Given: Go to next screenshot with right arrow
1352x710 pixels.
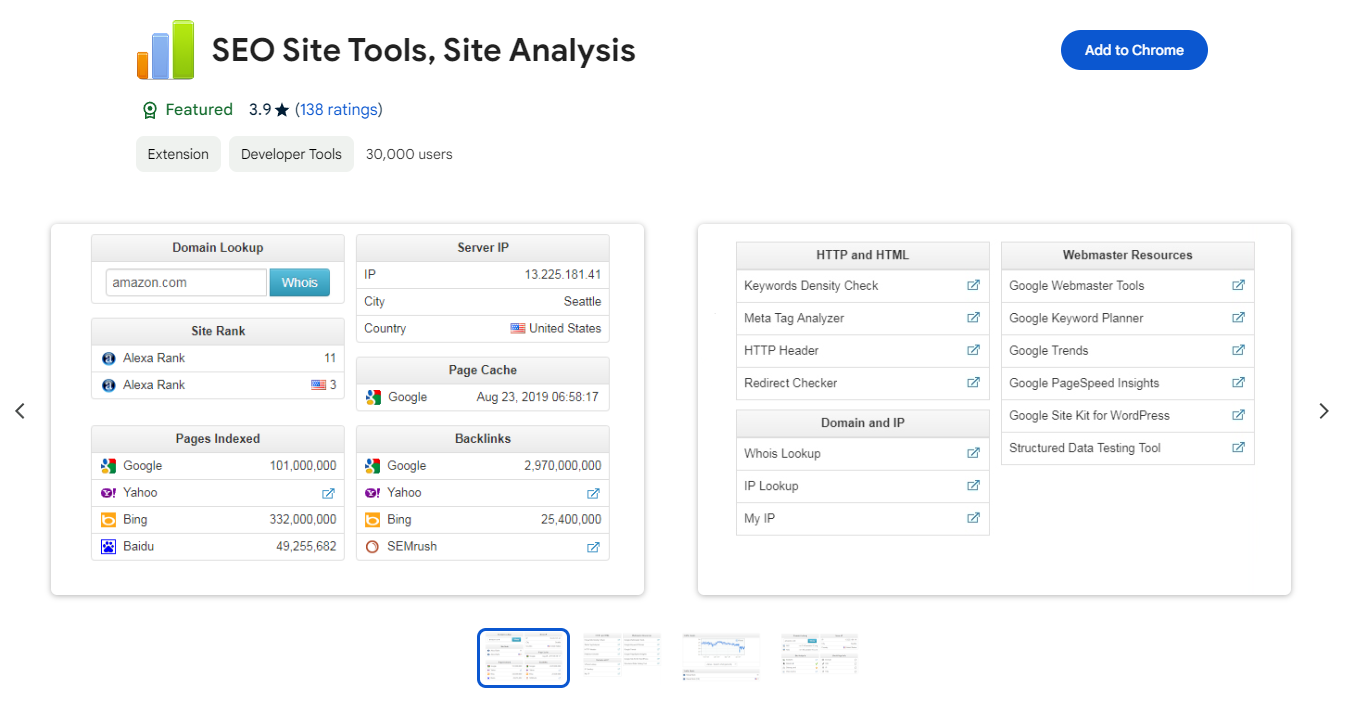Looking at the screenshot, I should [x=1324, y=411].
